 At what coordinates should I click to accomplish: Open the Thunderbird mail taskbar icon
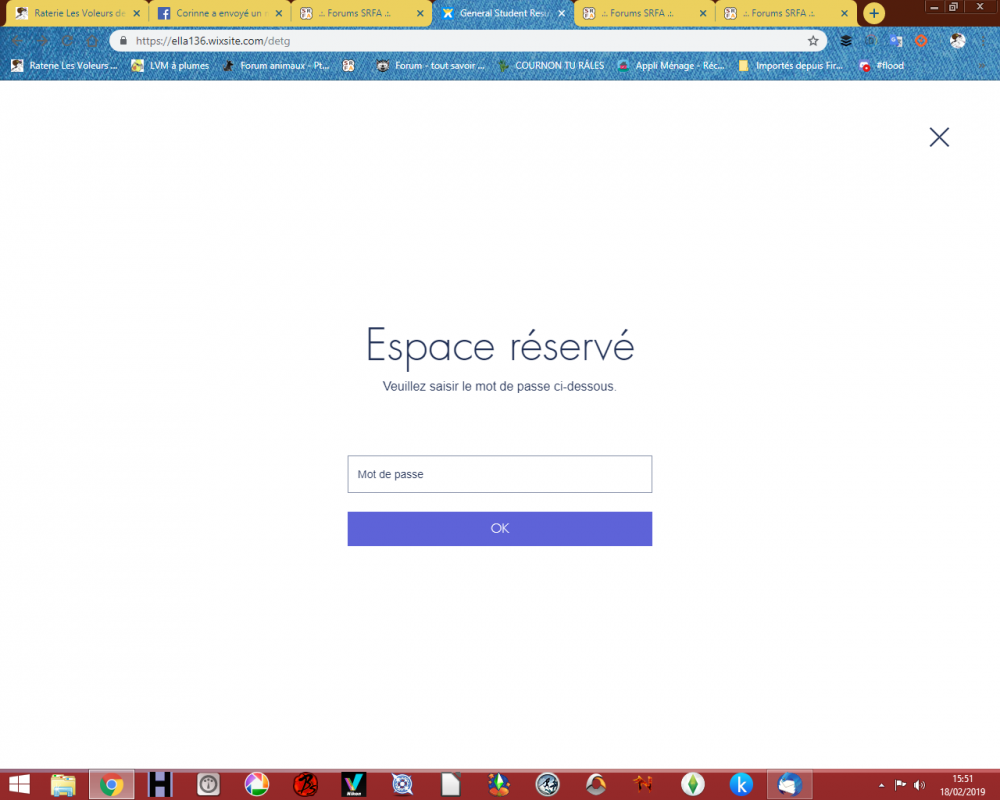point(789,785)
